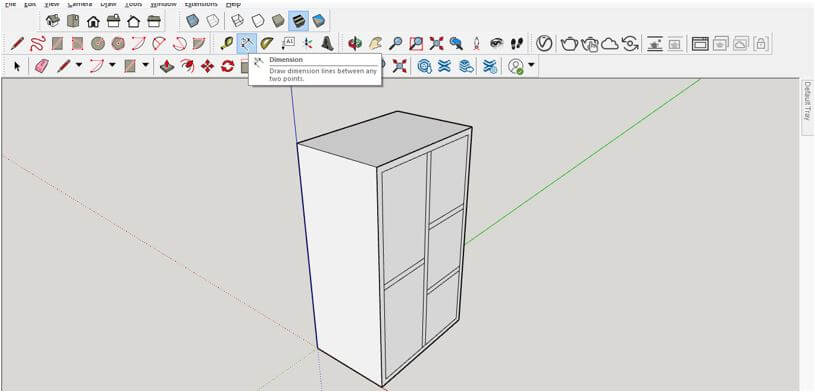
Task: Expand the Line tool dropdown arrow
Action: 79,66
